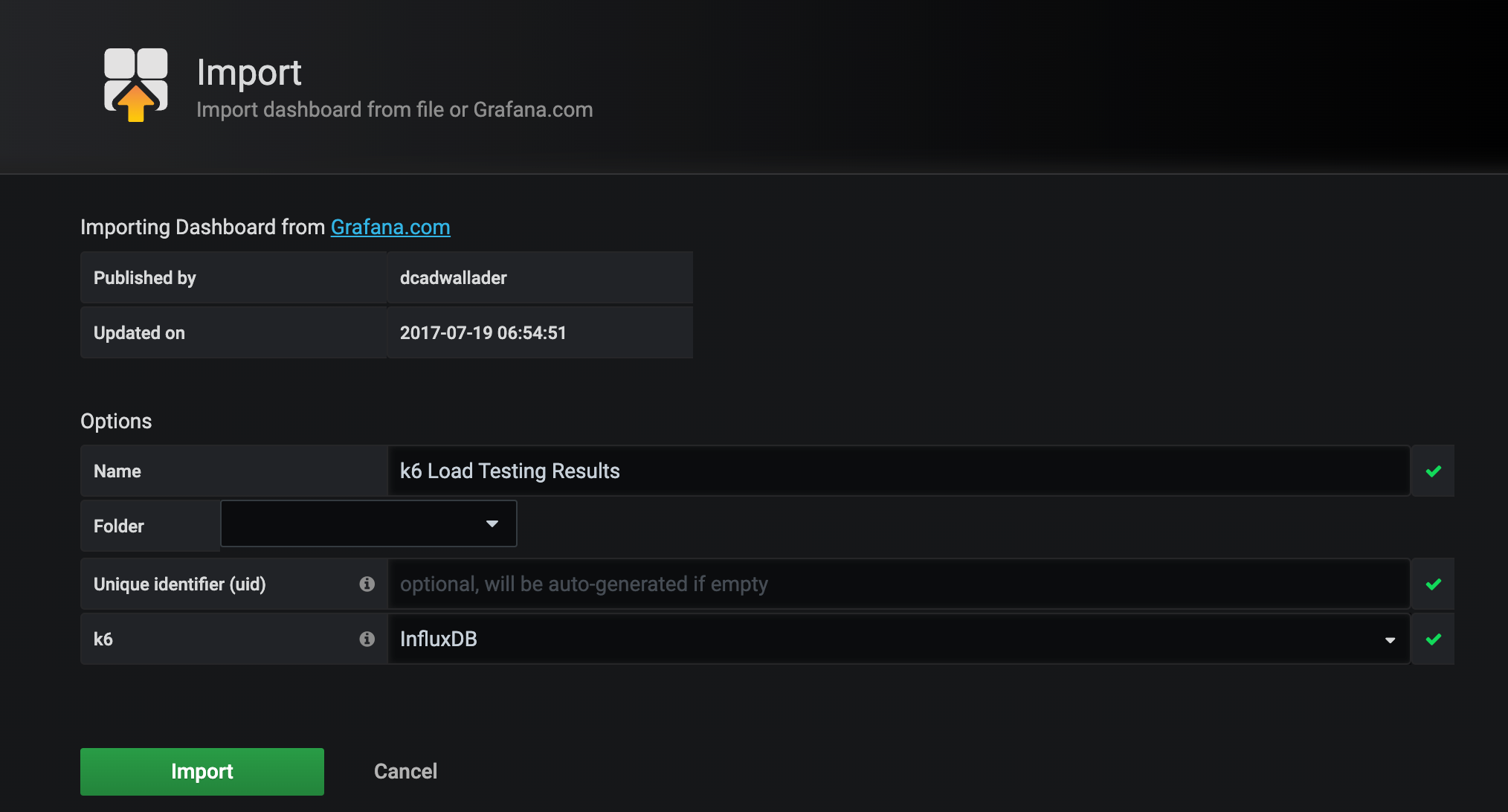Click the Import dashboard header icon
Viewport: 1508px width, 812px height.
click(x=136, y=85)
